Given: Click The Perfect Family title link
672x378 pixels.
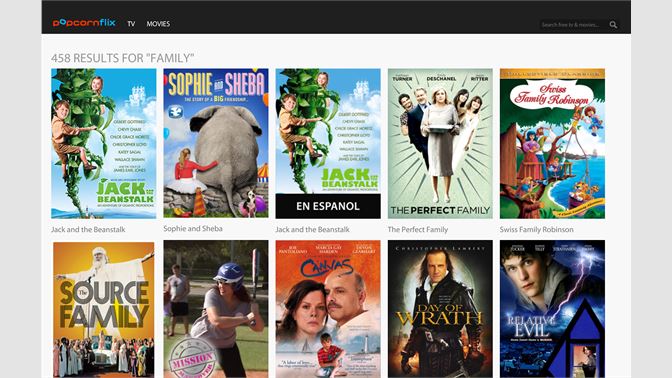Looking at the screenshot, I should click(418, 230).
